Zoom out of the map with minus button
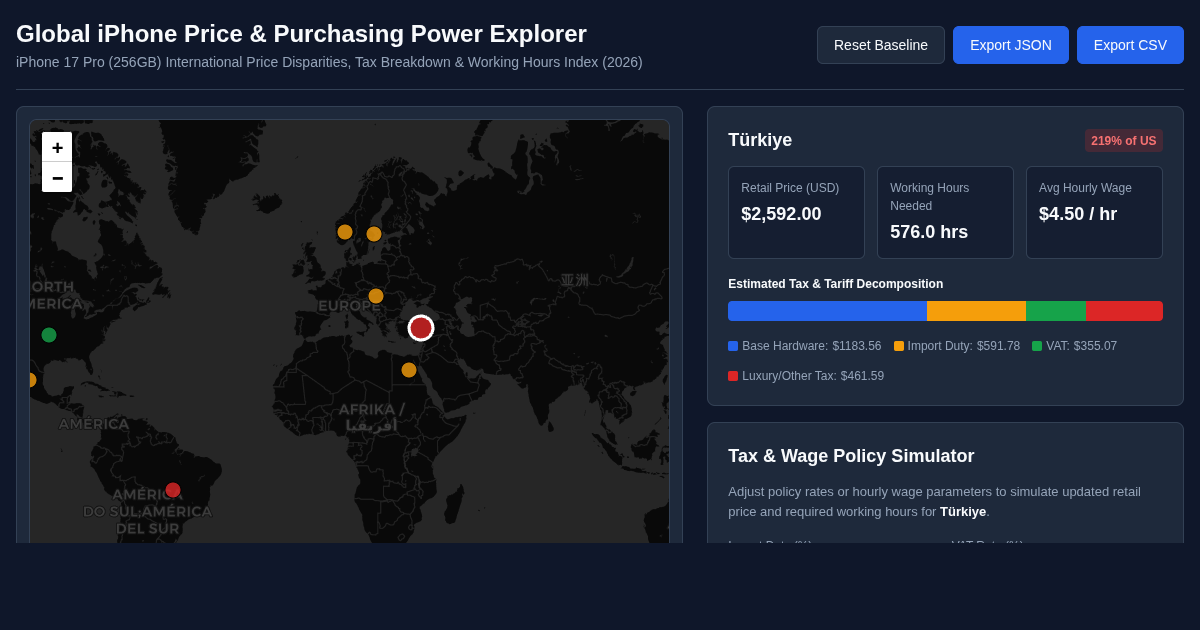The image size is (1200, 630). click(x=57, y=177)
